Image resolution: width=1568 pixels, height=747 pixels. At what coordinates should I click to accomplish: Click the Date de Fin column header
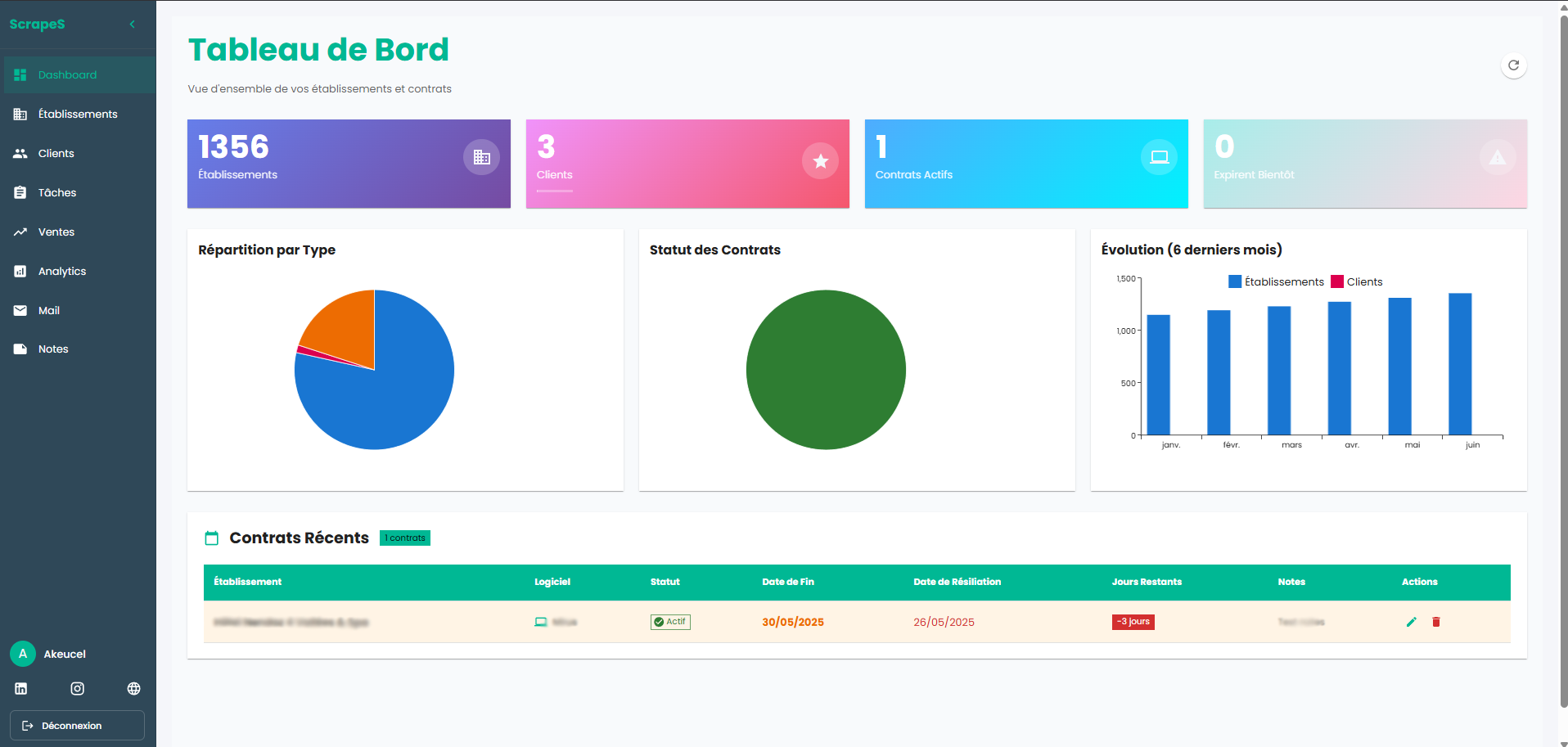pyautogui.click(x=787, y=582)
